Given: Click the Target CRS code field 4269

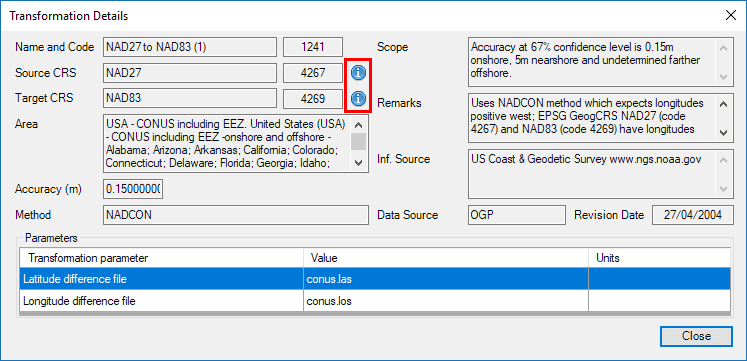Looking at the screenshot, I should [313, 98].
